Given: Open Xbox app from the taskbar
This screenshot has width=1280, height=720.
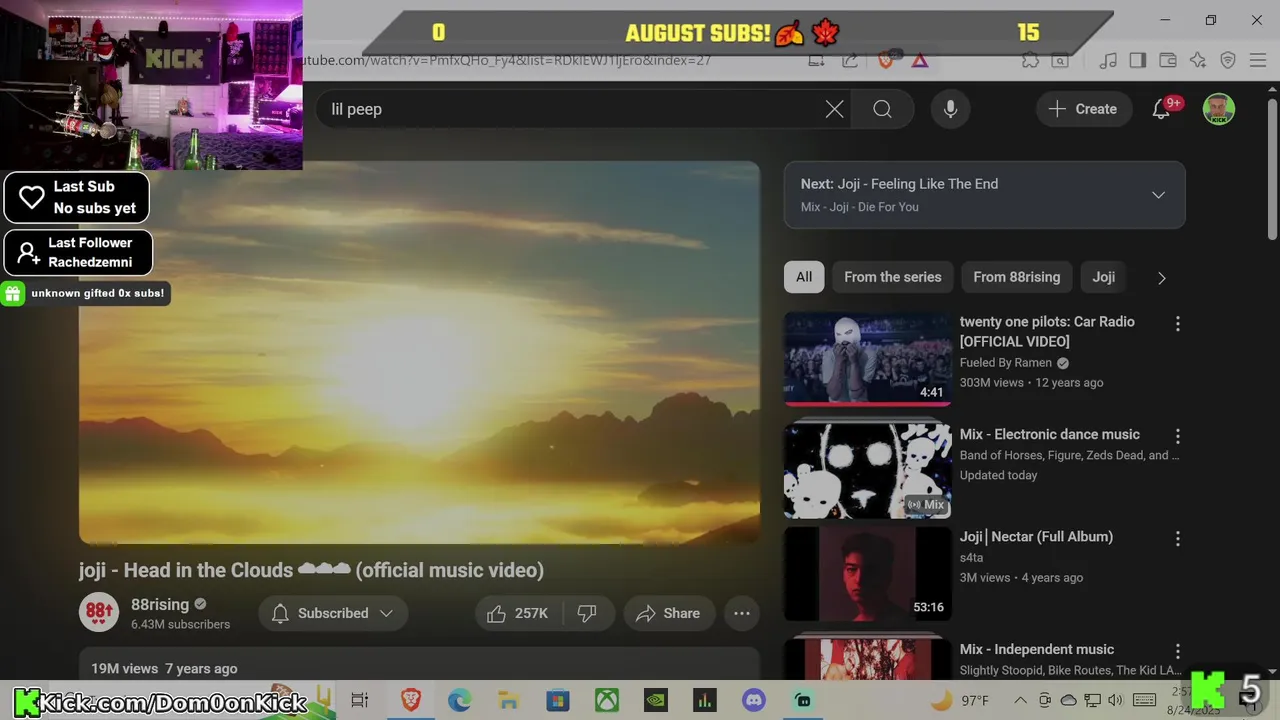Looking at the screenshot, I should 607,700.
